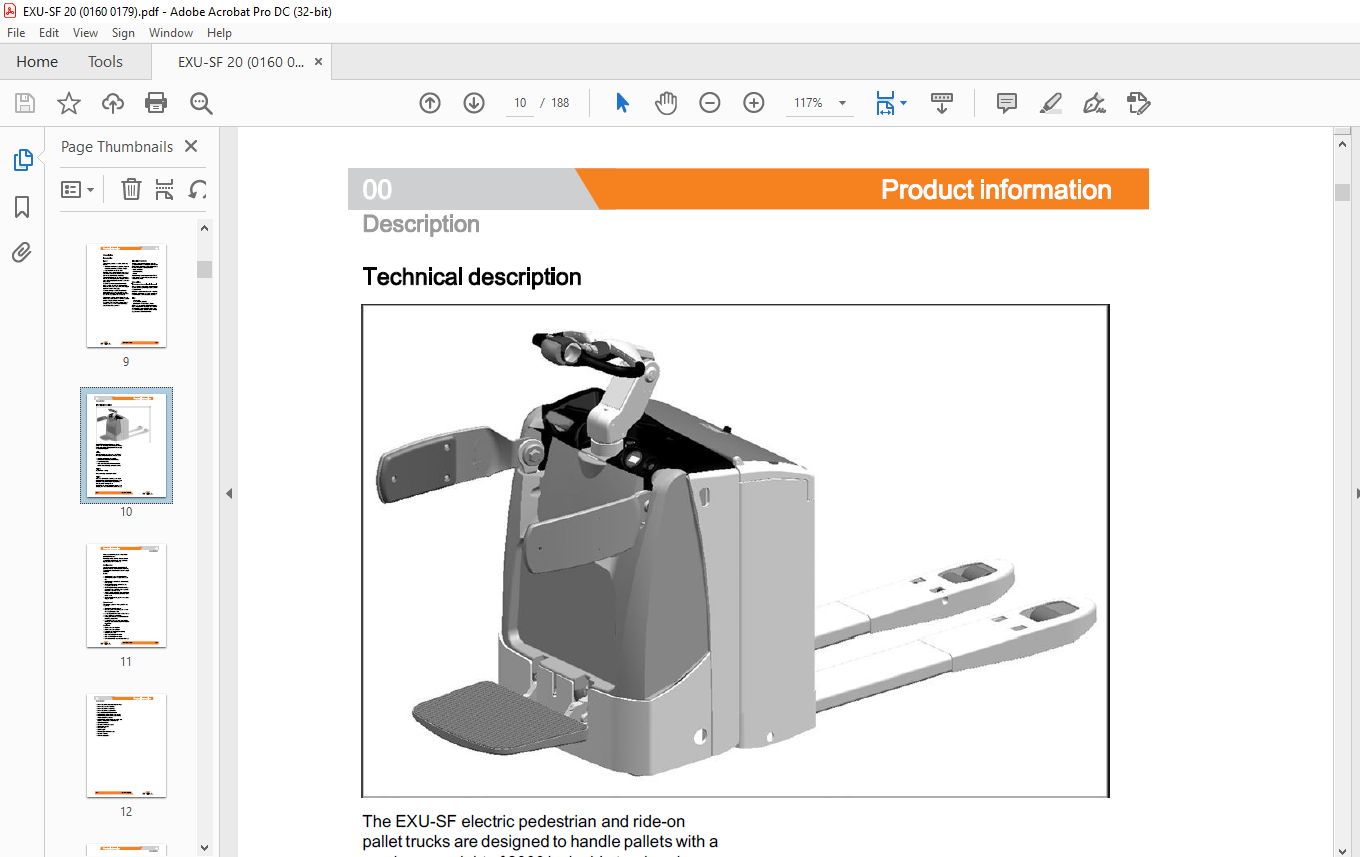Viewport: 1360px width, 857px height.
Task: Select the EXU-SF 20 document tab
Action: (x=241, y=62)
